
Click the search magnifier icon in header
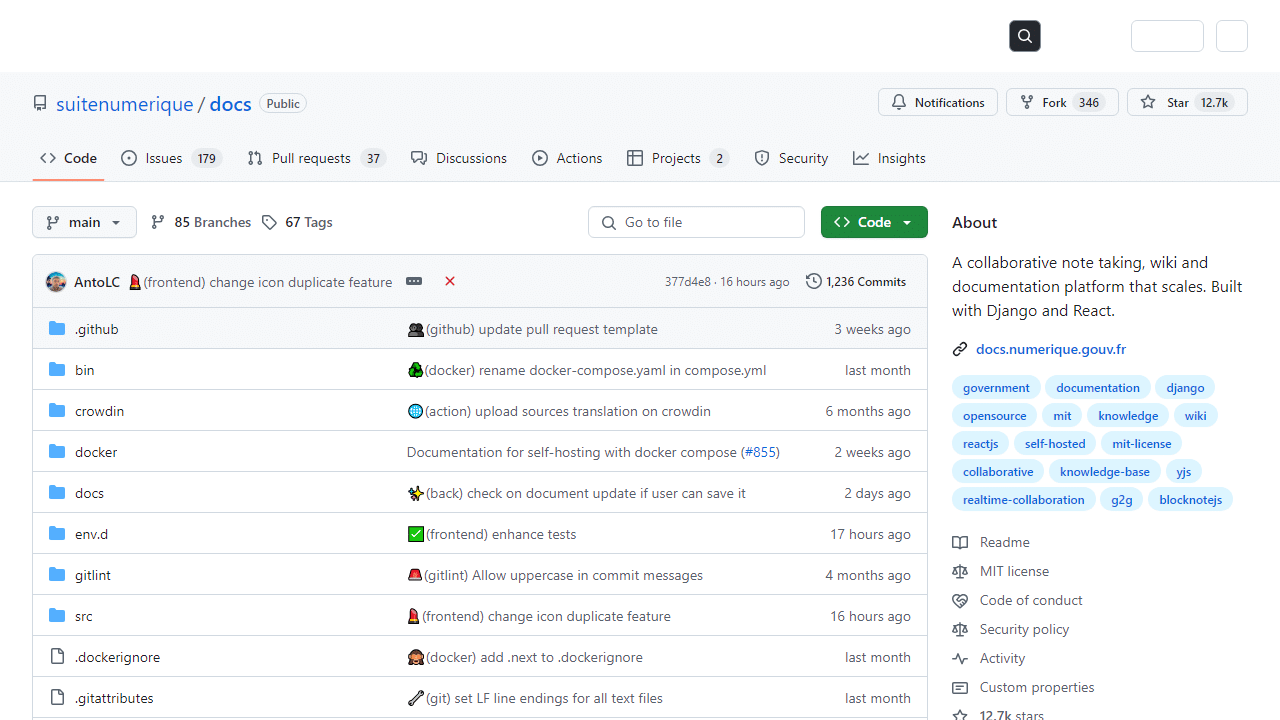[x=1025, y=36]
